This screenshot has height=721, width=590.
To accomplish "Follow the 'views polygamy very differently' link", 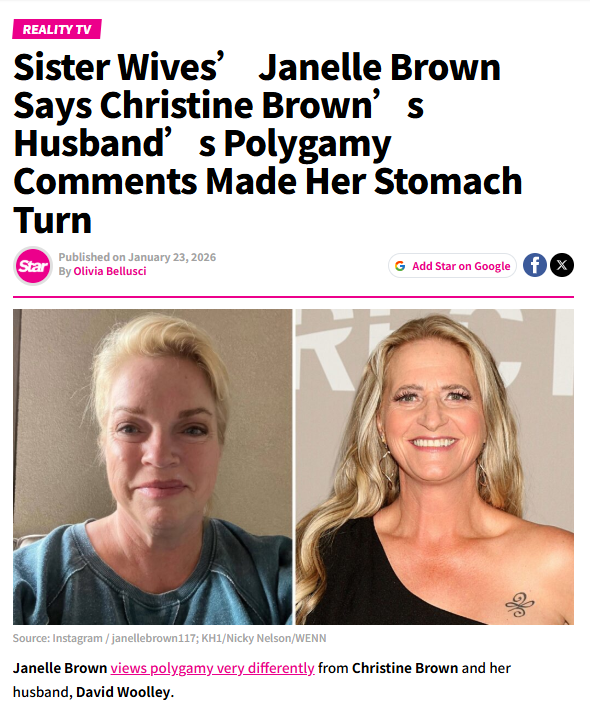I will tap(212, 668).
